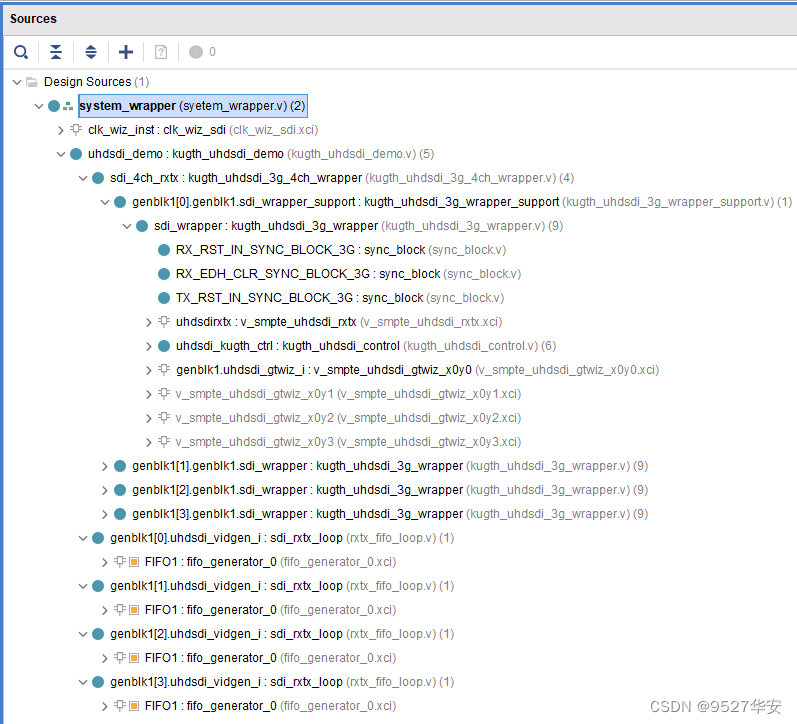Screen dimensions: 797x724
Task: Expand uhdsdi_kugth_ctrl module node
Action: pyautogui.click(x=149, y=346)
